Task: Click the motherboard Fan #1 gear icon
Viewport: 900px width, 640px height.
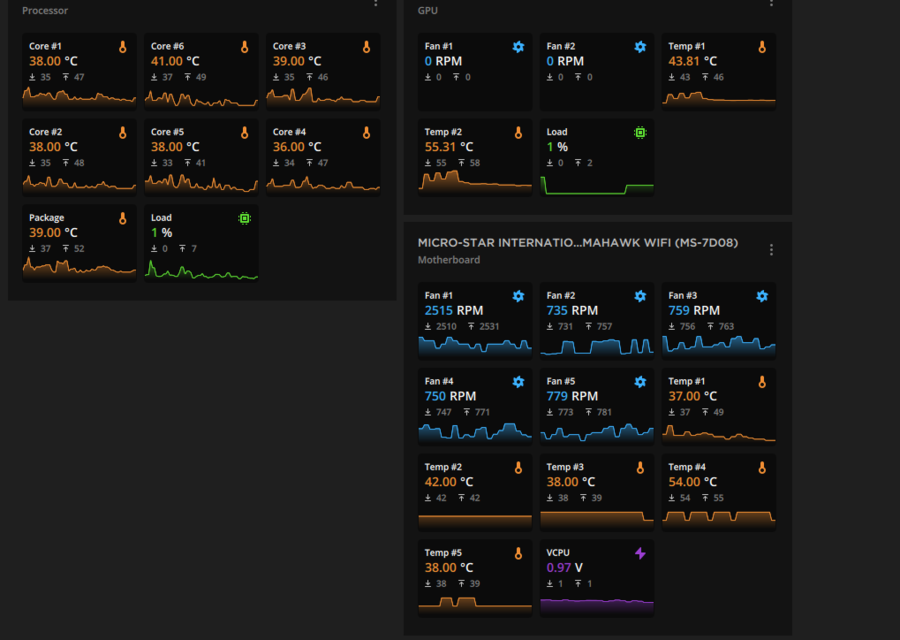Action: point(518,296)
